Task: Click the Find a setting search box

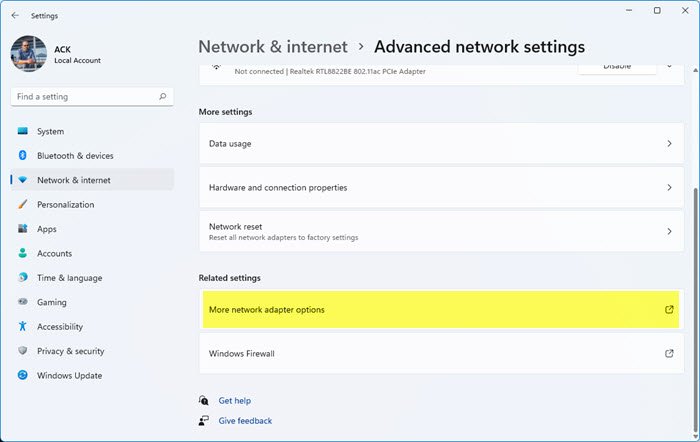Action: [85, 97]
